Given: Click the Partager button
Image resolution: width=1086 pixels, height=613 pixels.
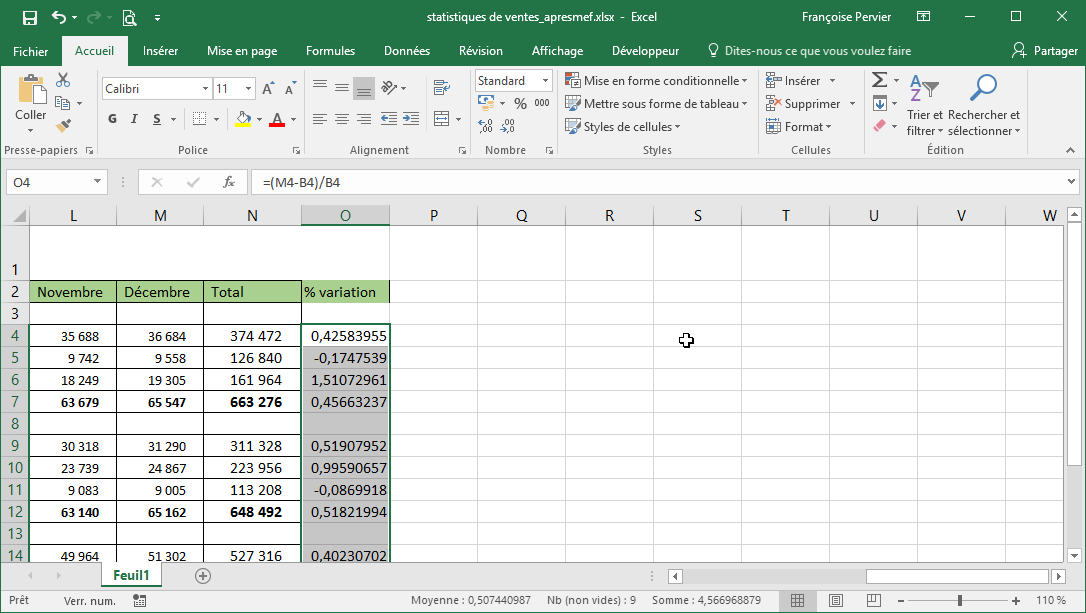Looking at the screenshot, I should (1045, 51).
